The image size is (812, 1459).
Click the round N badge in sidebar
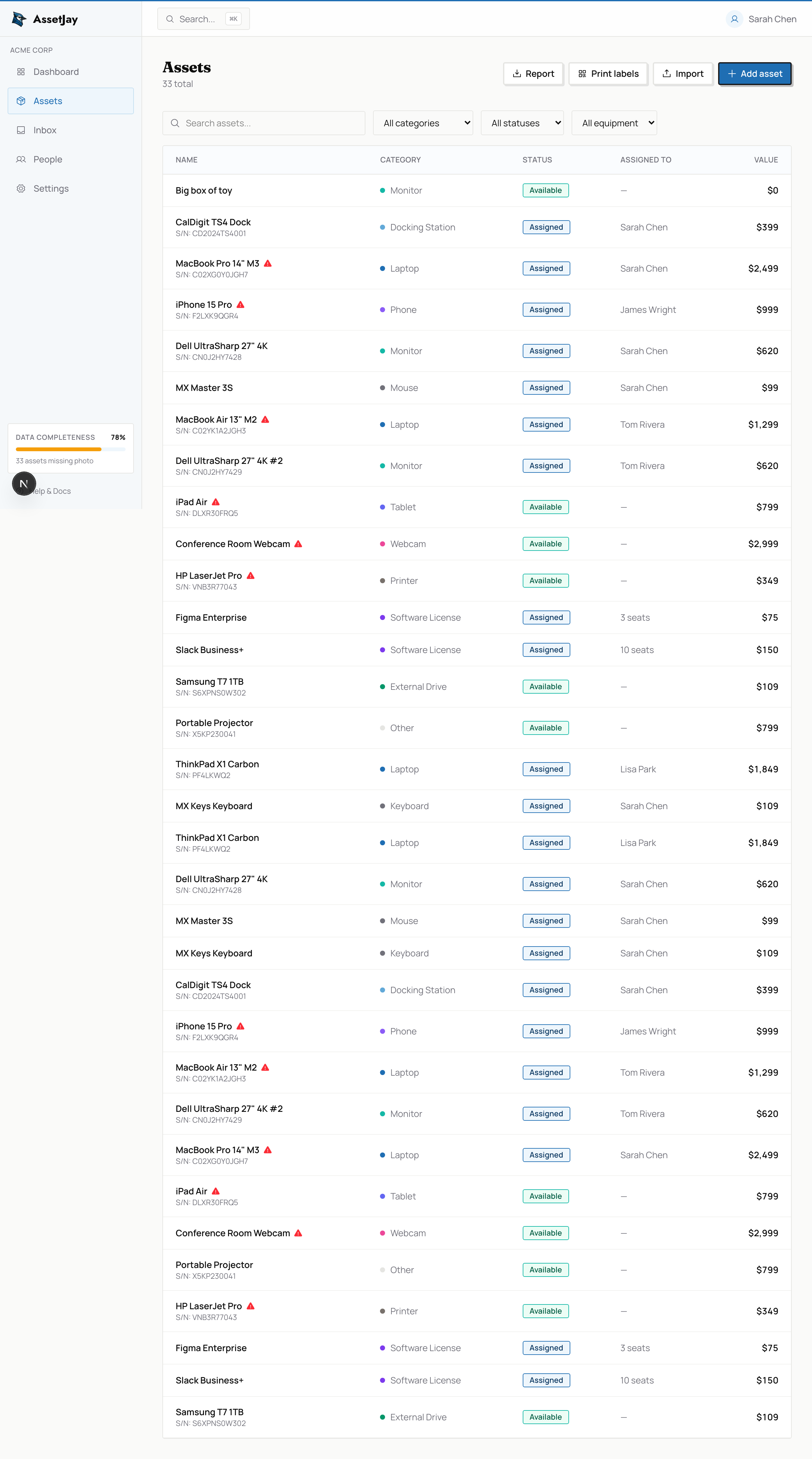click(24, 484)
